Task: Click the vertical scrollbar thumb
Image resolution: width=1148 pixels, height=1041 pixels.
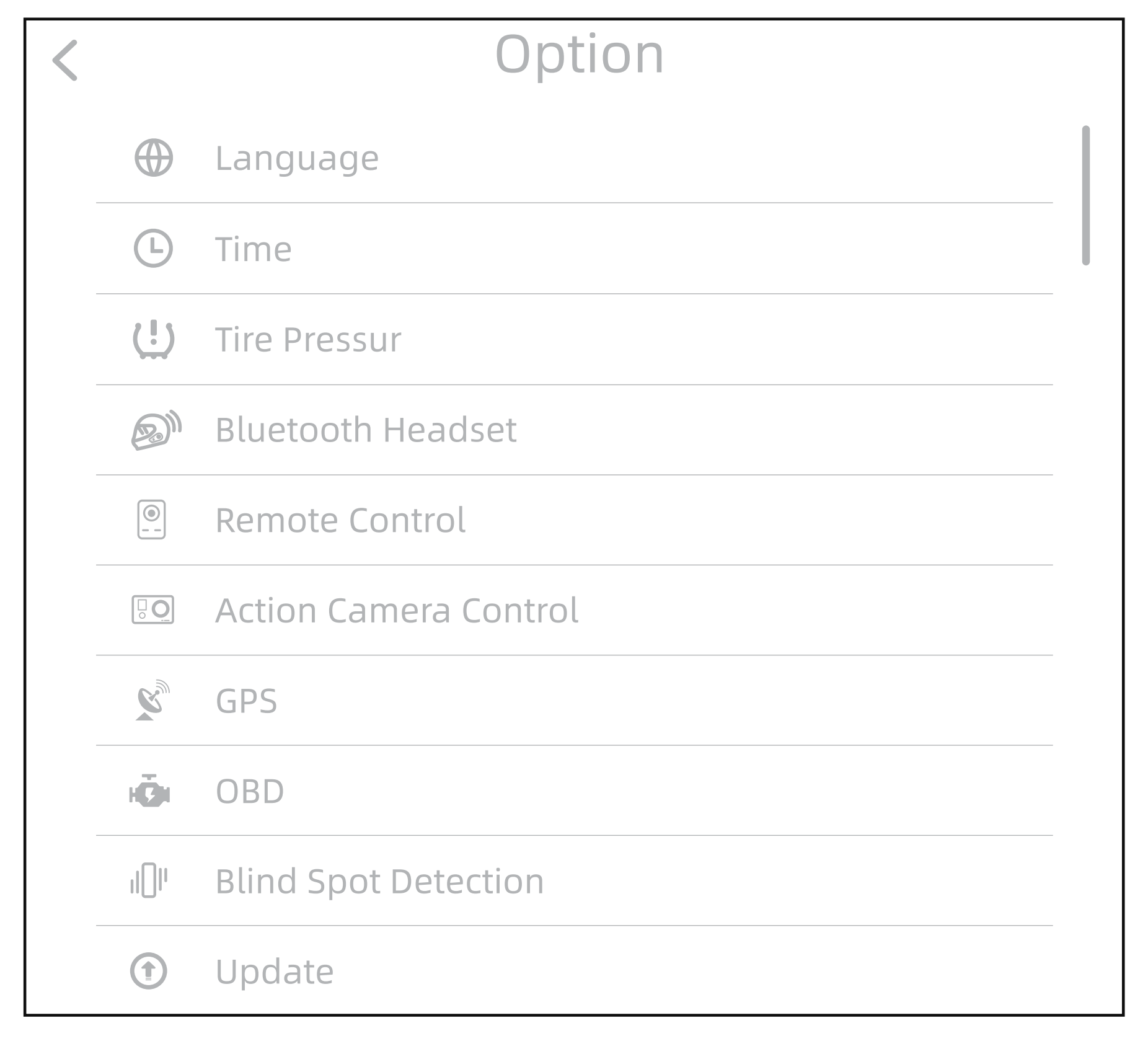Action: tap(1085, 195)
